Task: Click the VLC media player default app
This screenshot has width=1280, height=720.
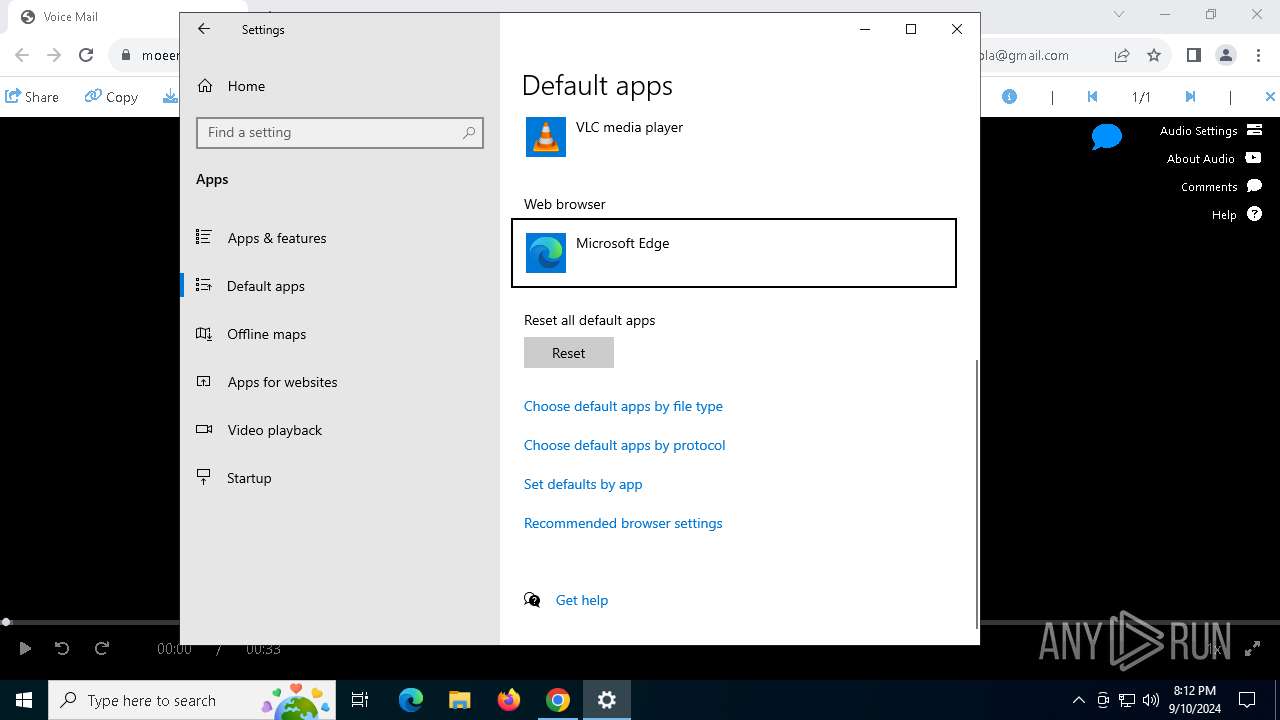Action: click(x=734, y=137)
